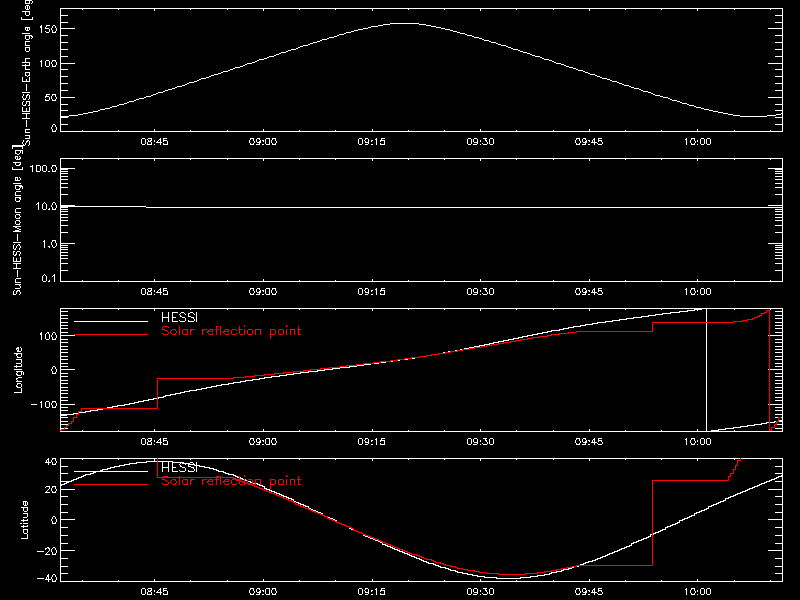Click the Longitude axis title
Screen dimensions: 800x600
coord(18,370)
